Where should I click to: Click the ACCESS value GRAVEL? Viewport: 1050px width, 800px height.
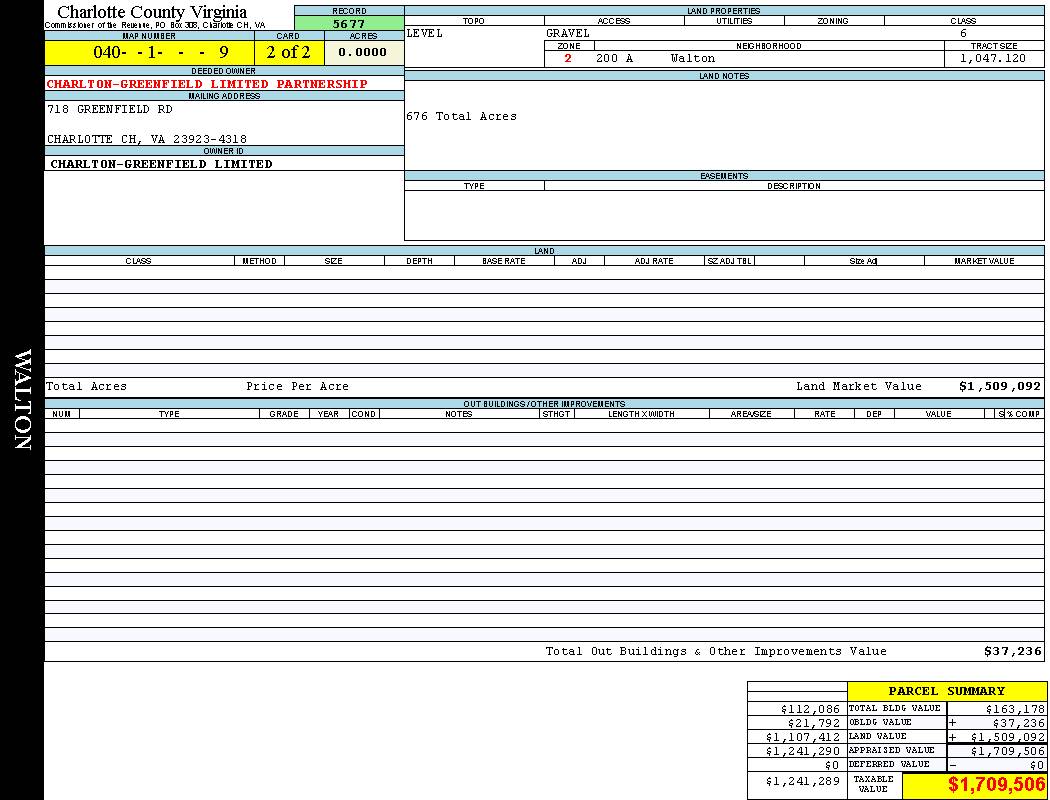click(568, 33)
